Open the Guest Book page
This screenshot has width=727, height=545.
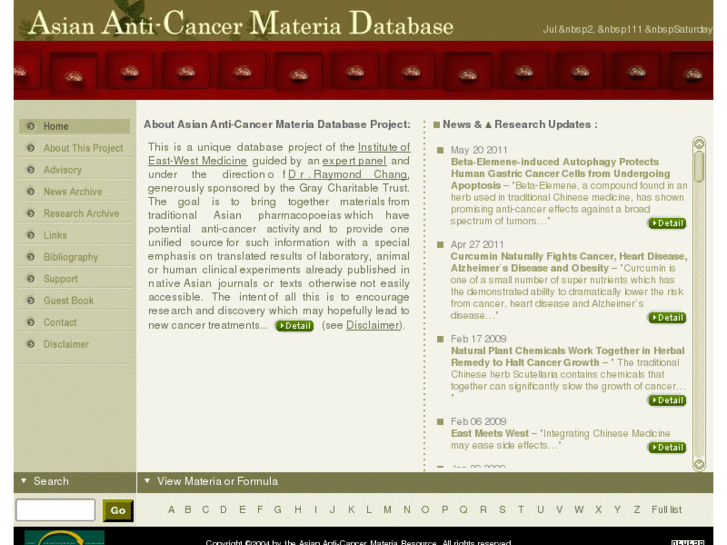tap(68, 301)
